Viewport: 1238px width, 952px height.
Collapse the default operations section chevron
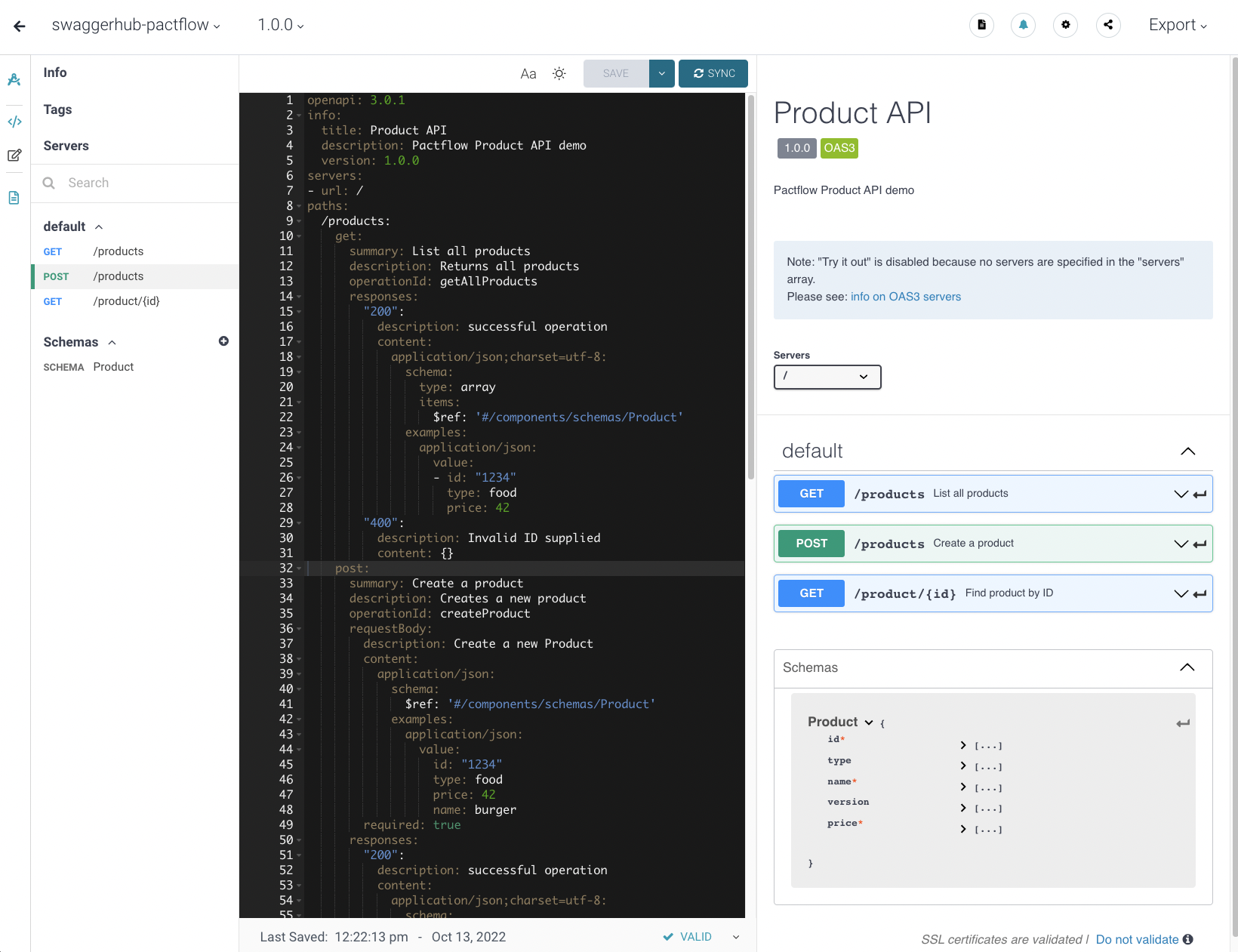(x=1188, y=451)
